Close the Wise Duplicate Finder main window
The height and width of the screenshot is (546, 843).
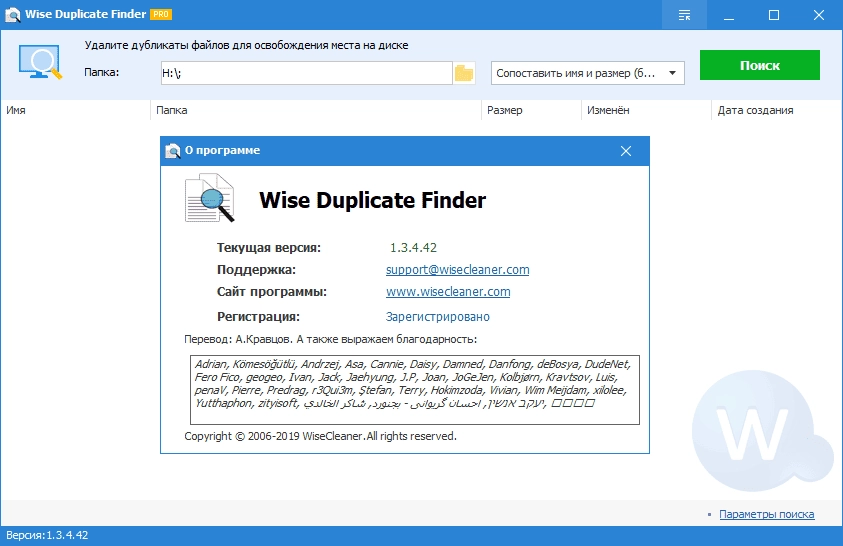tap(819, 15)
